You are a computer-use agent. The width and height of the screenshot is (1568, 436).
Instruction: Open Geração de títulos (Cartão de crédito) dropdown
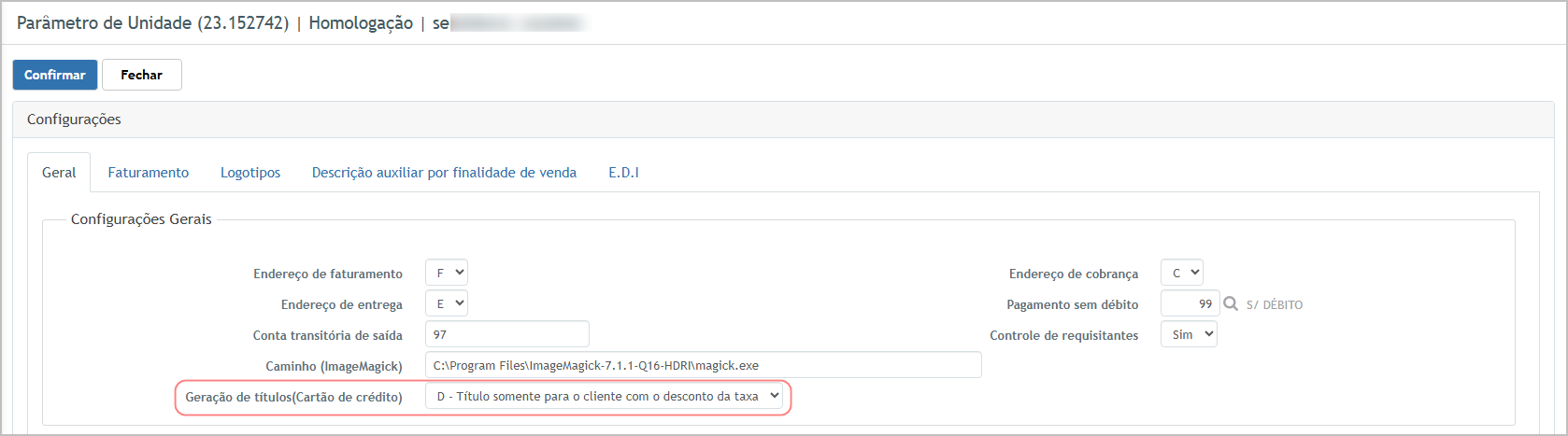point(605,396)
